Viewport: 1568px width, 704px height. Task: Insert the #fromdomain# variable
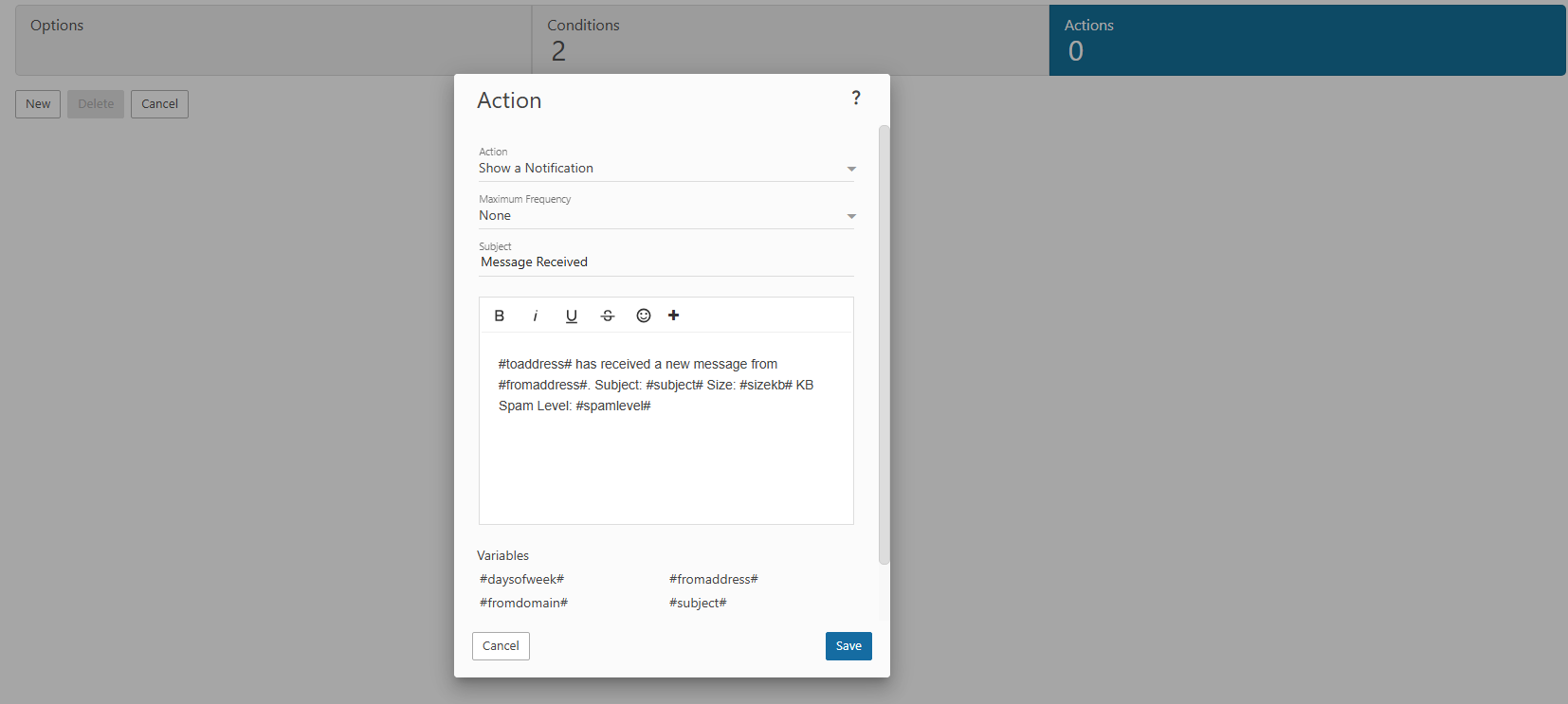tap(523, 603)
